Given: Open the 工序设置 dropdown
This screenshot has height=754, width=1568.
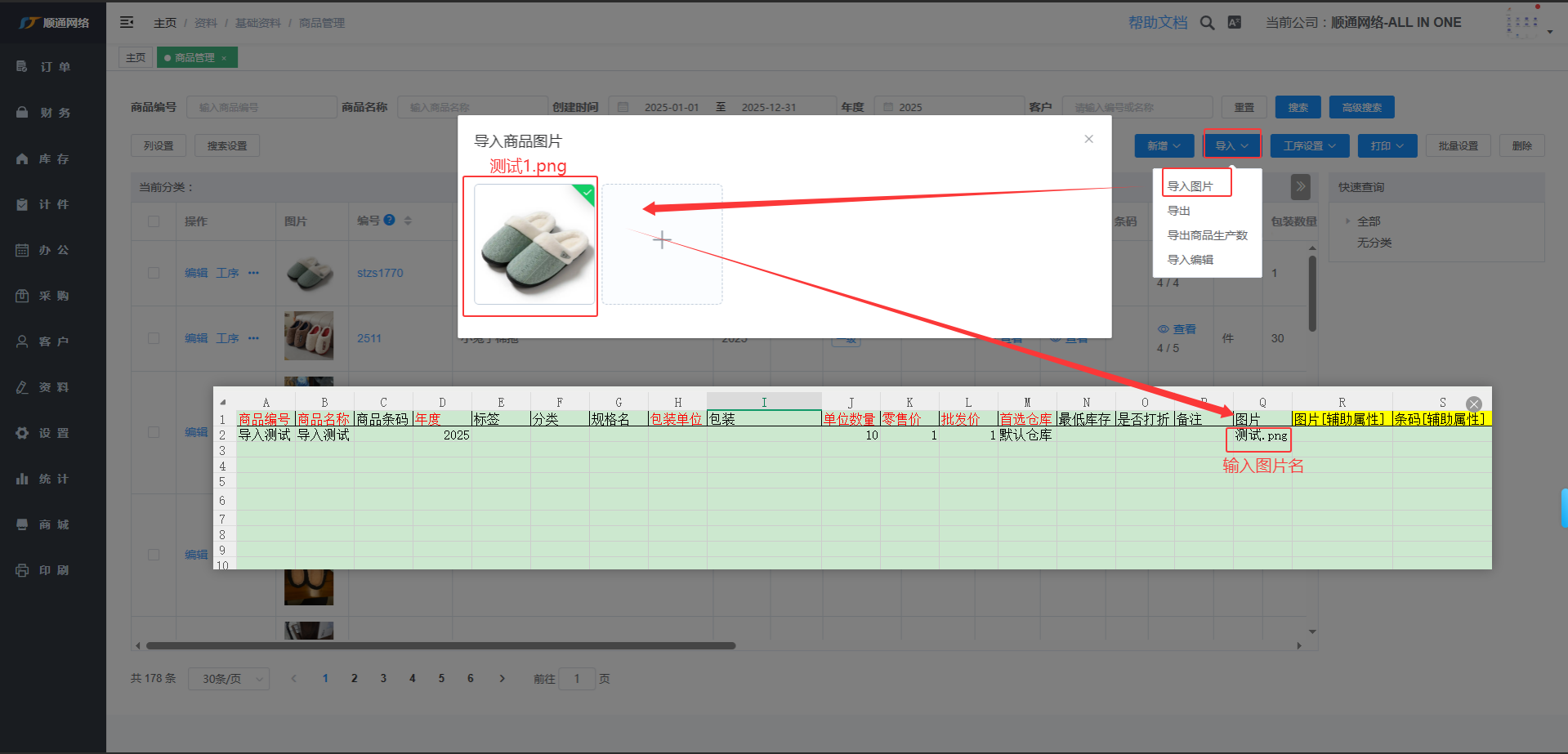Looking at the screenshot, I should pyautogui.click(x=1309, y=146).
